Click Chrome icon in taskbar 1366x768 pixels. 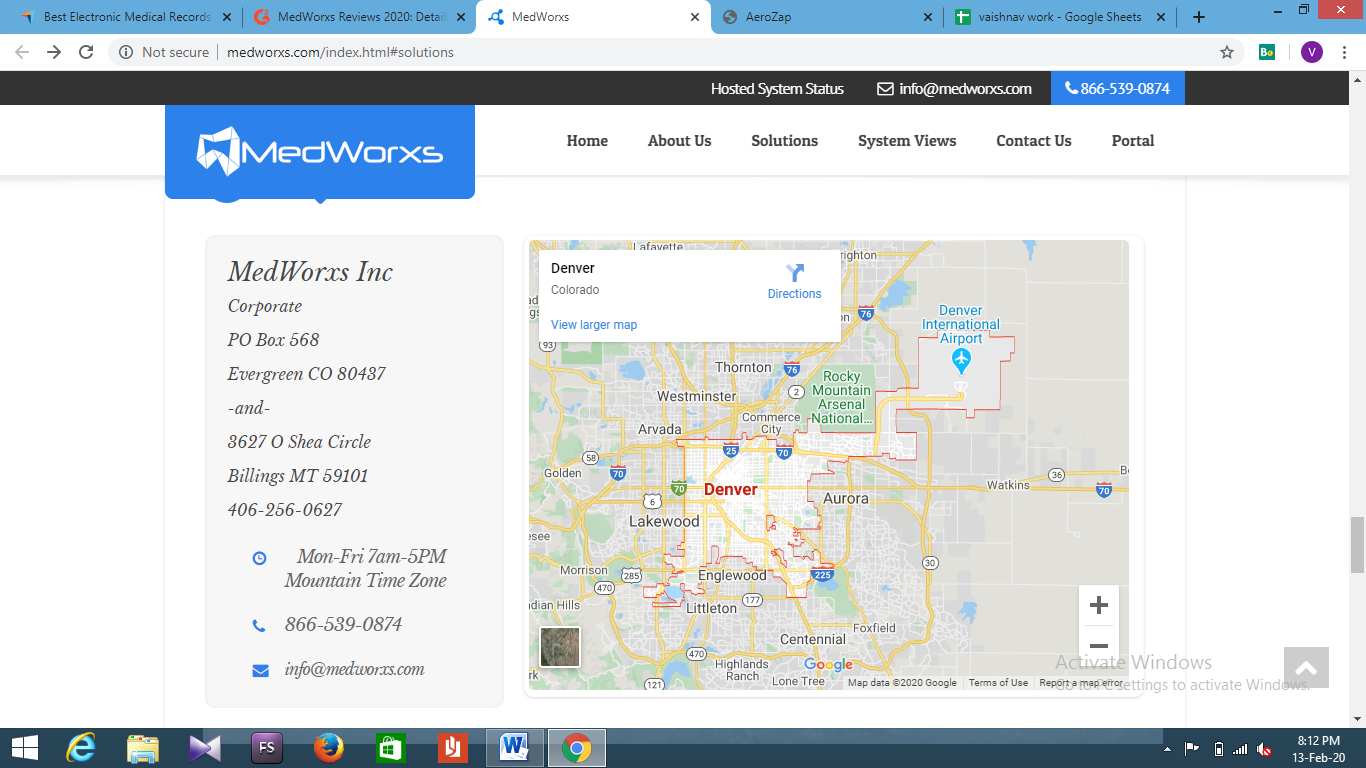(576, 748)
